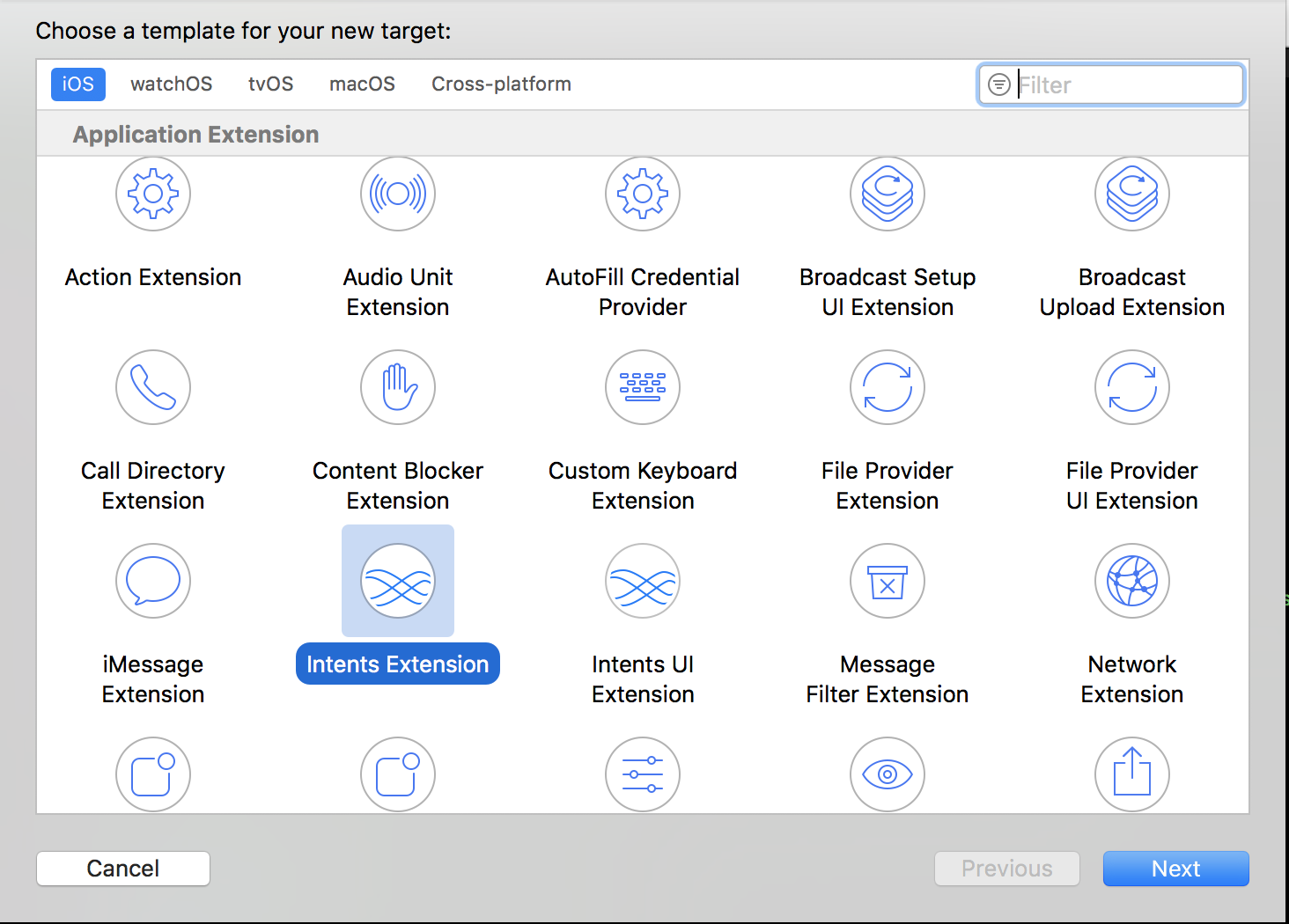
Task: Select the share arrow icon template
Action: point(1132,774)
